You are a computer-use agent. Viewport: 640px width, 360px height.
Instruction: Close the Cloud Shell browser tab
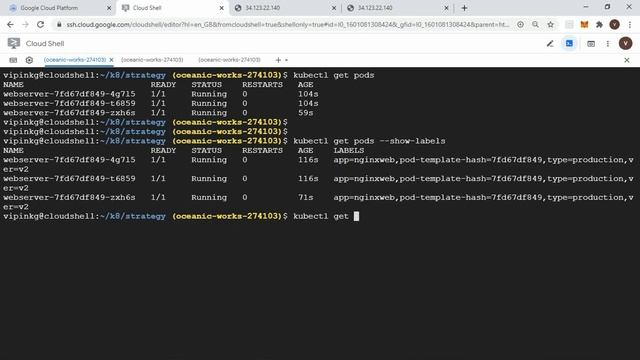click(222, 8)
